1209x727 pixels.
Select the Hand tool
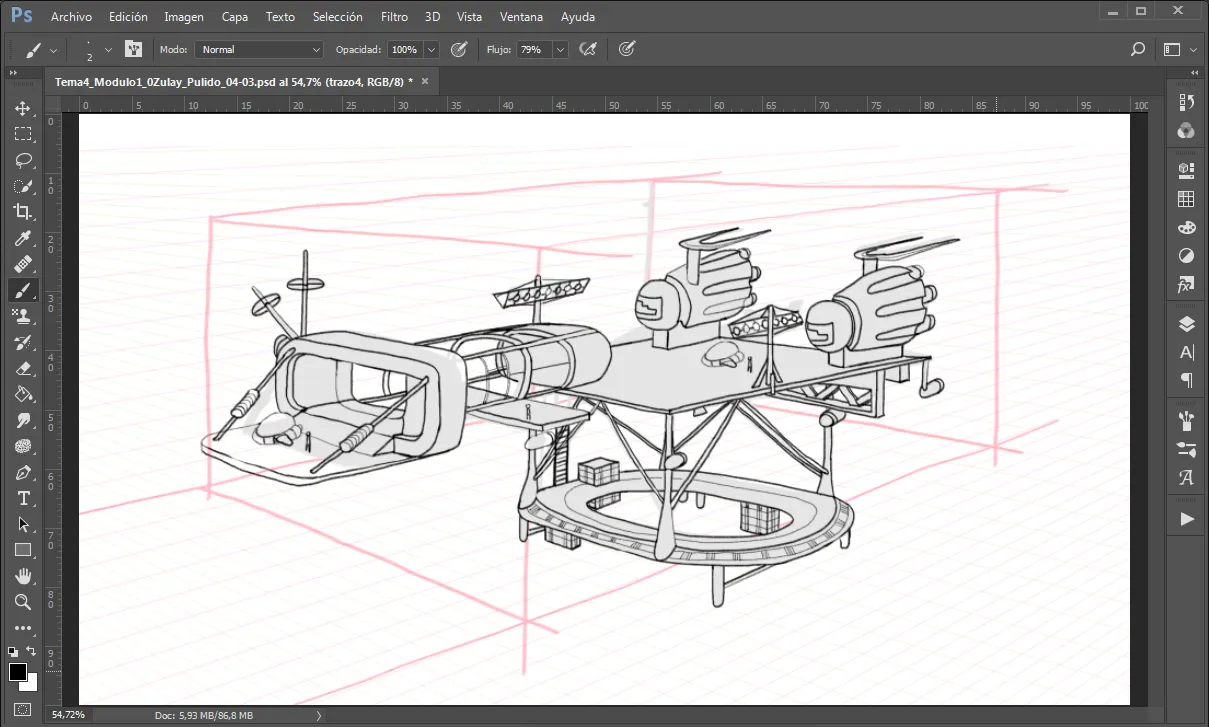tap(23, 576)
